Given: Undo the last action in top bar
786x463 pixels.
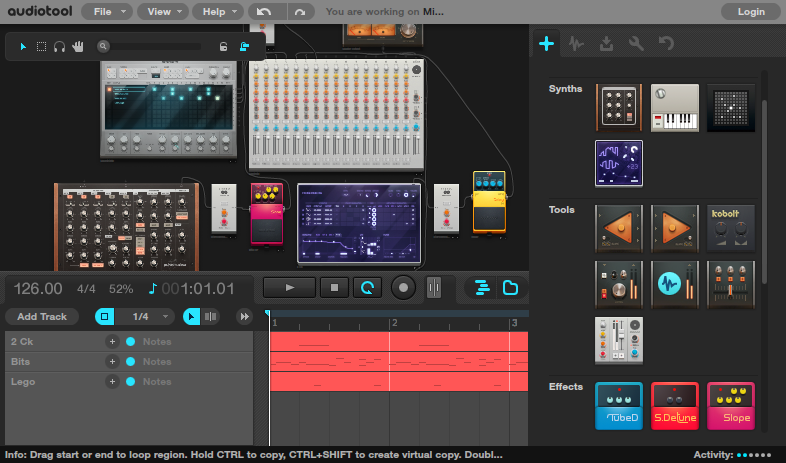Looking at the screenshot, I should [x=265, y=12].
